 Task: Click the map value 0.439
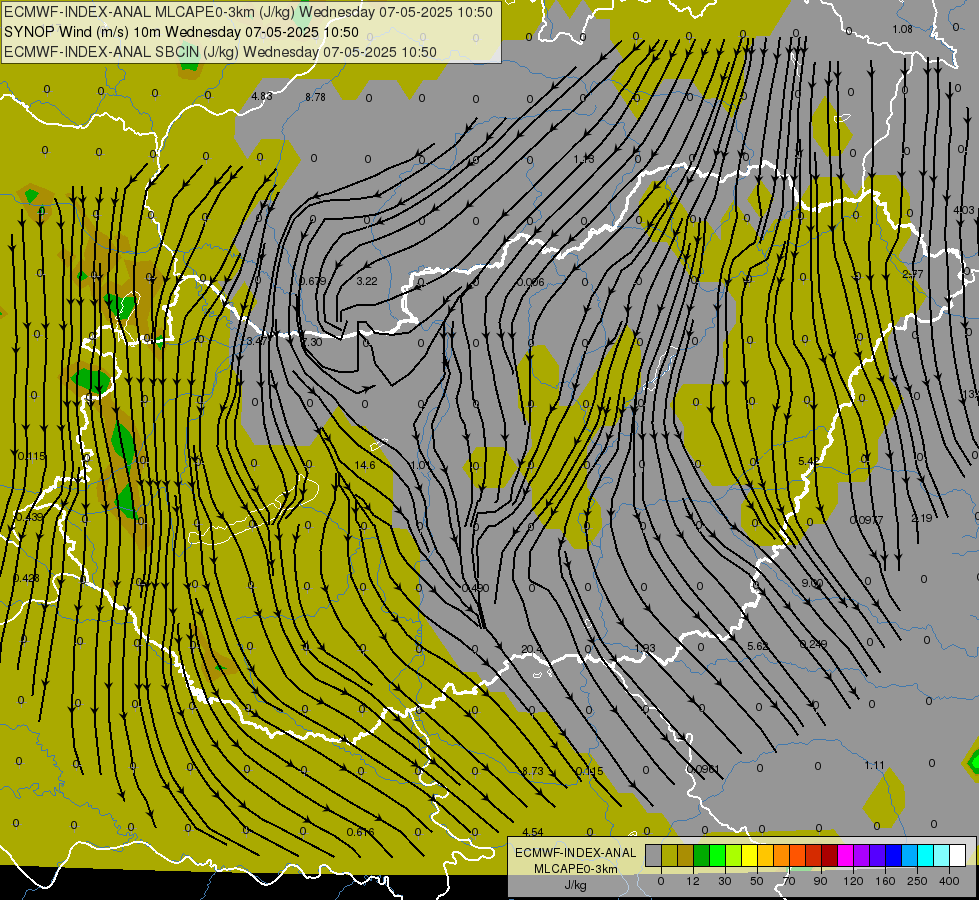29,517
